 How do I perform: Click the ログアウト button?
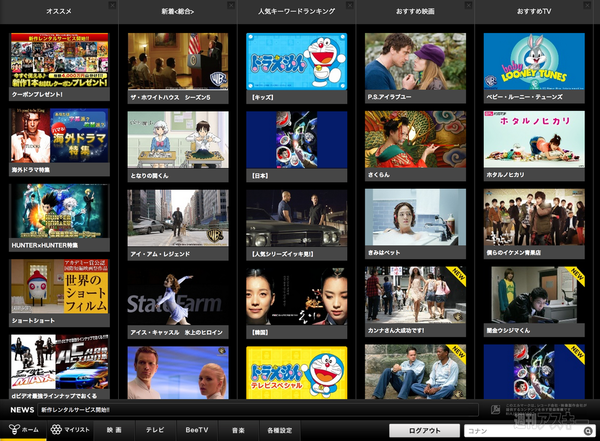click(x=424, y=431)
